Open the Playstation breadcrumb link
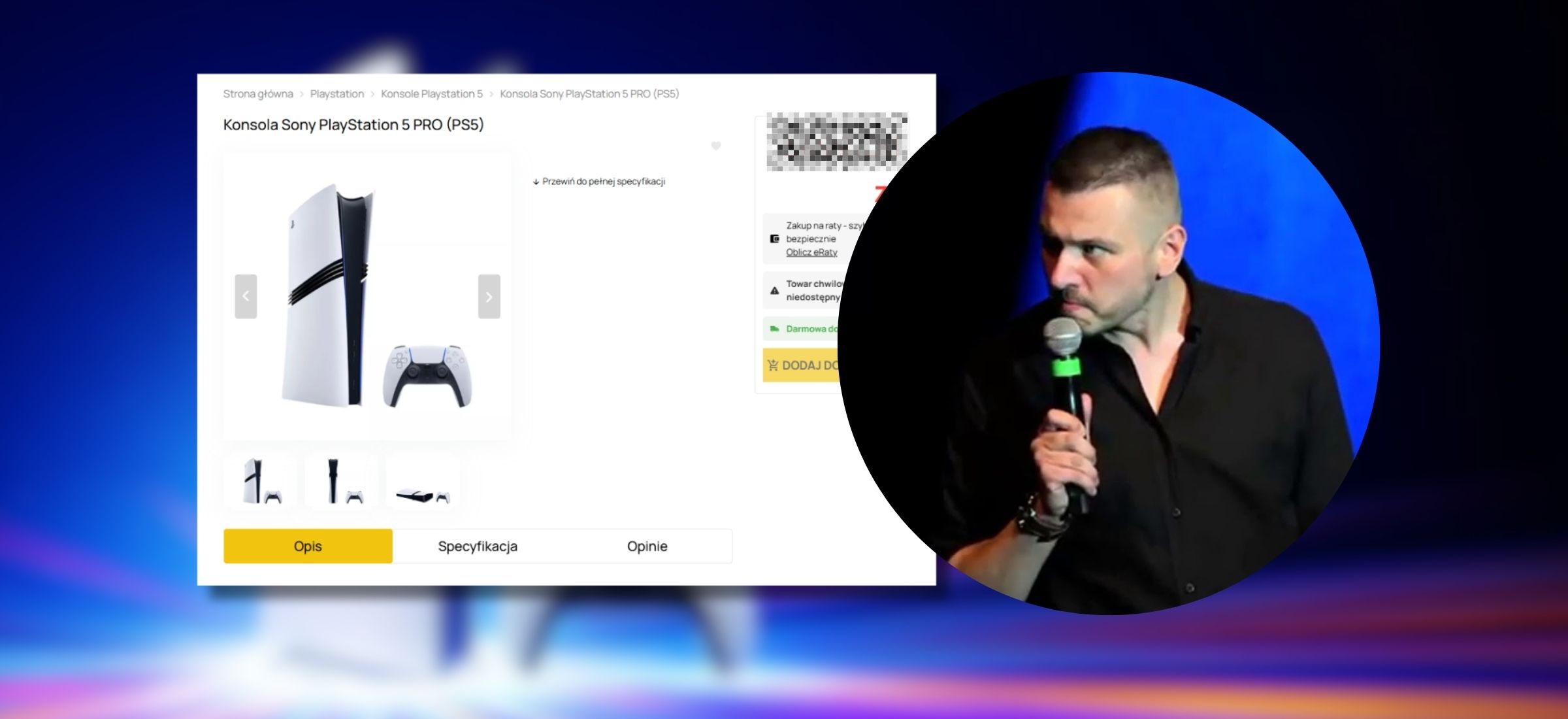Image resolution: width=1568 pixels, height=719 pixels. (x=337, y=94)
